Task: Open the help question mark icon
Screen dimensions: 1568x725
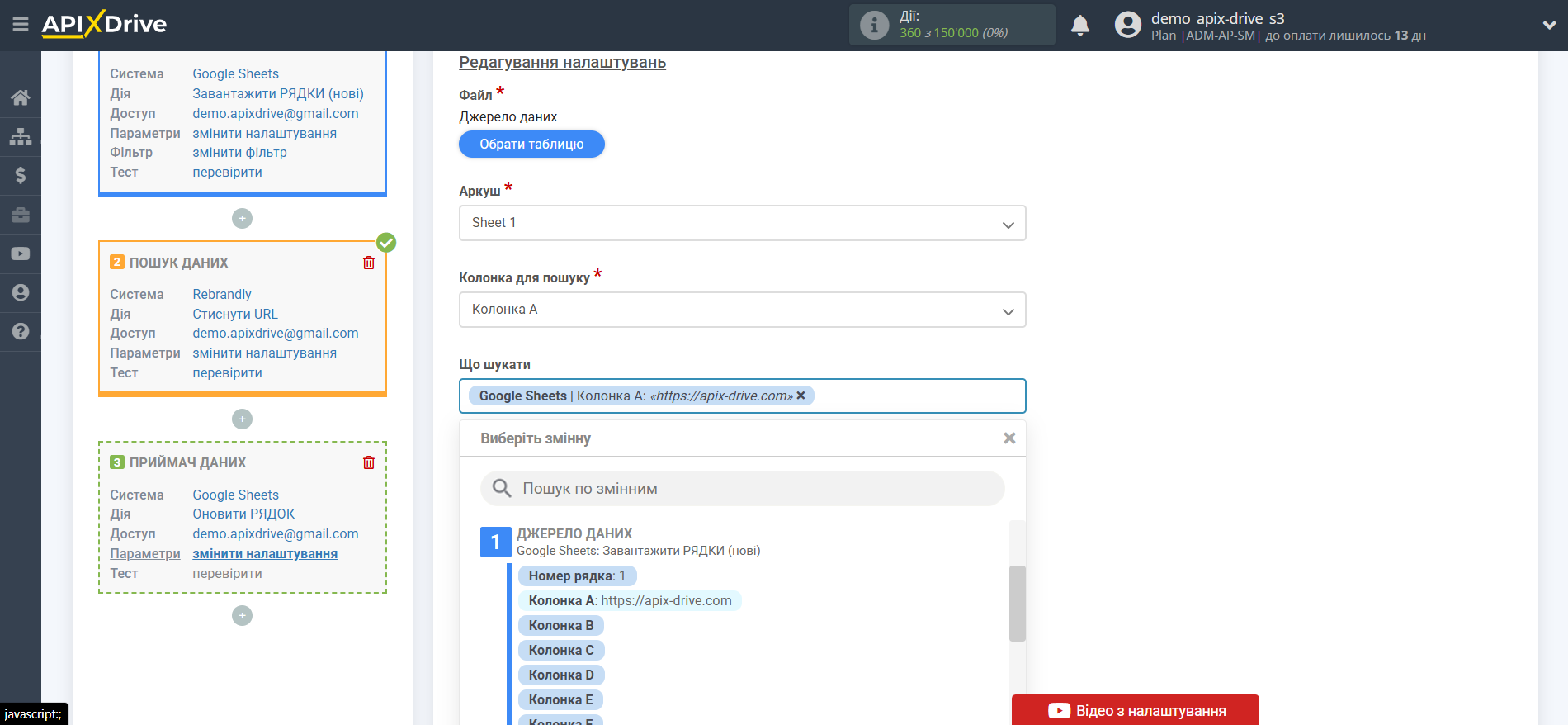Action: pyautogui.click(x=21, y=331)
